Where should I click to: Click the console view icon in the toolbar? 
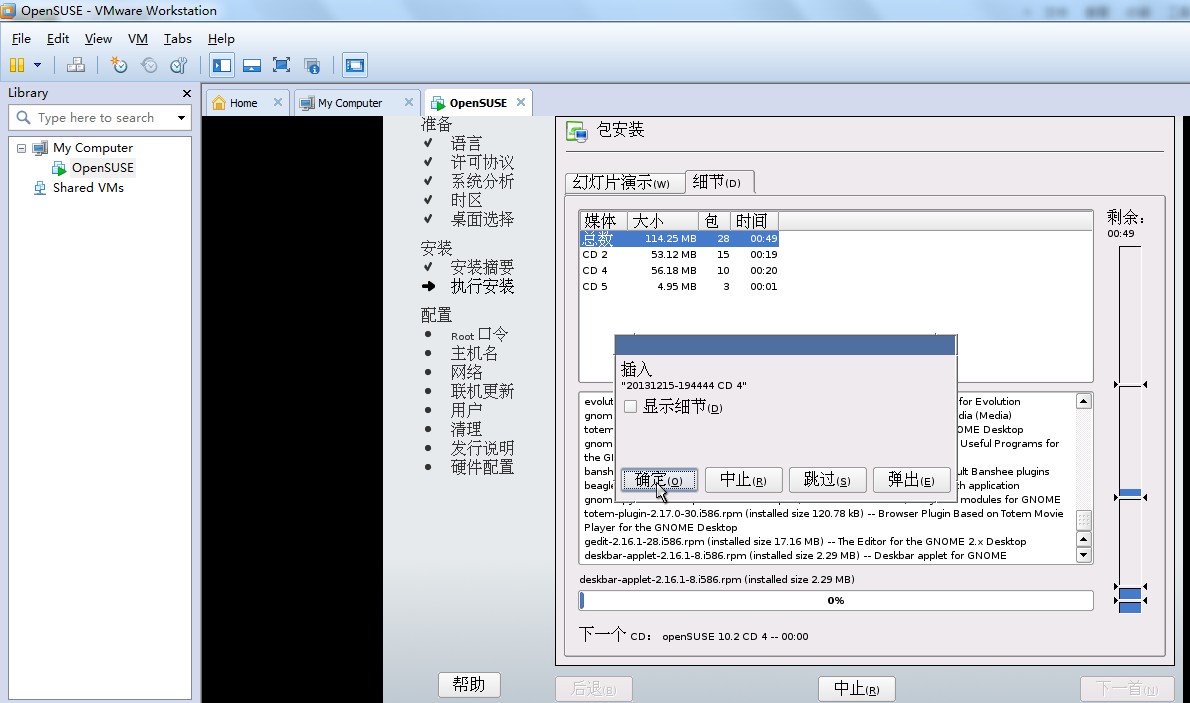pos(354,65)
